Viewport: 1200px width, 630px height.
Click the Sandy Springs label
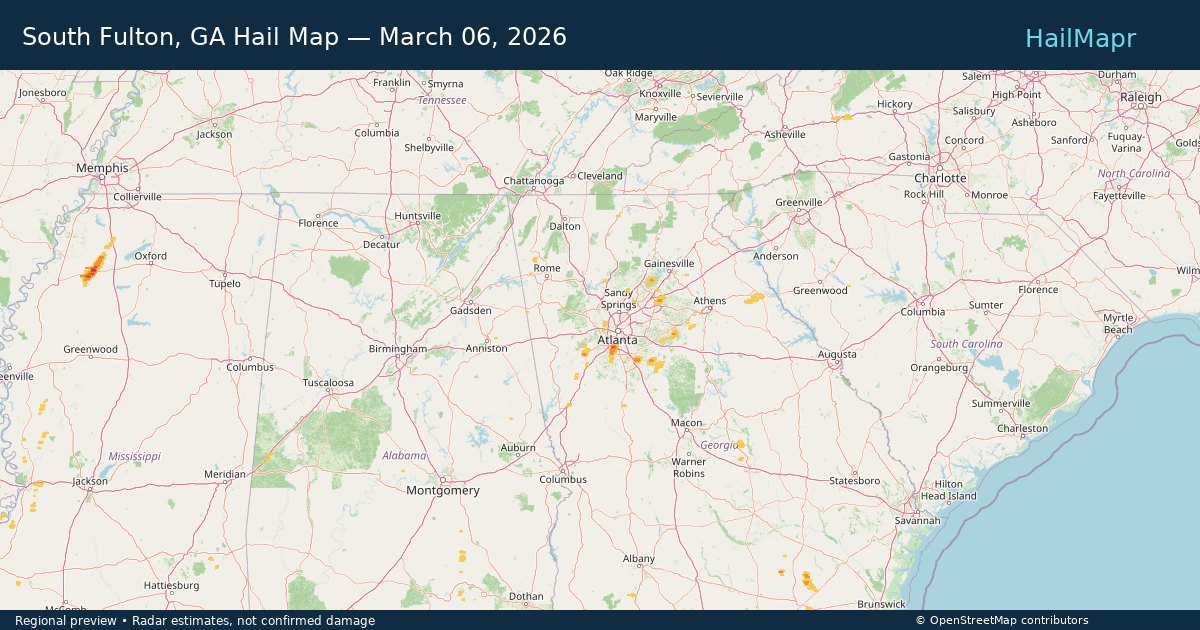(x=618, y=299)
